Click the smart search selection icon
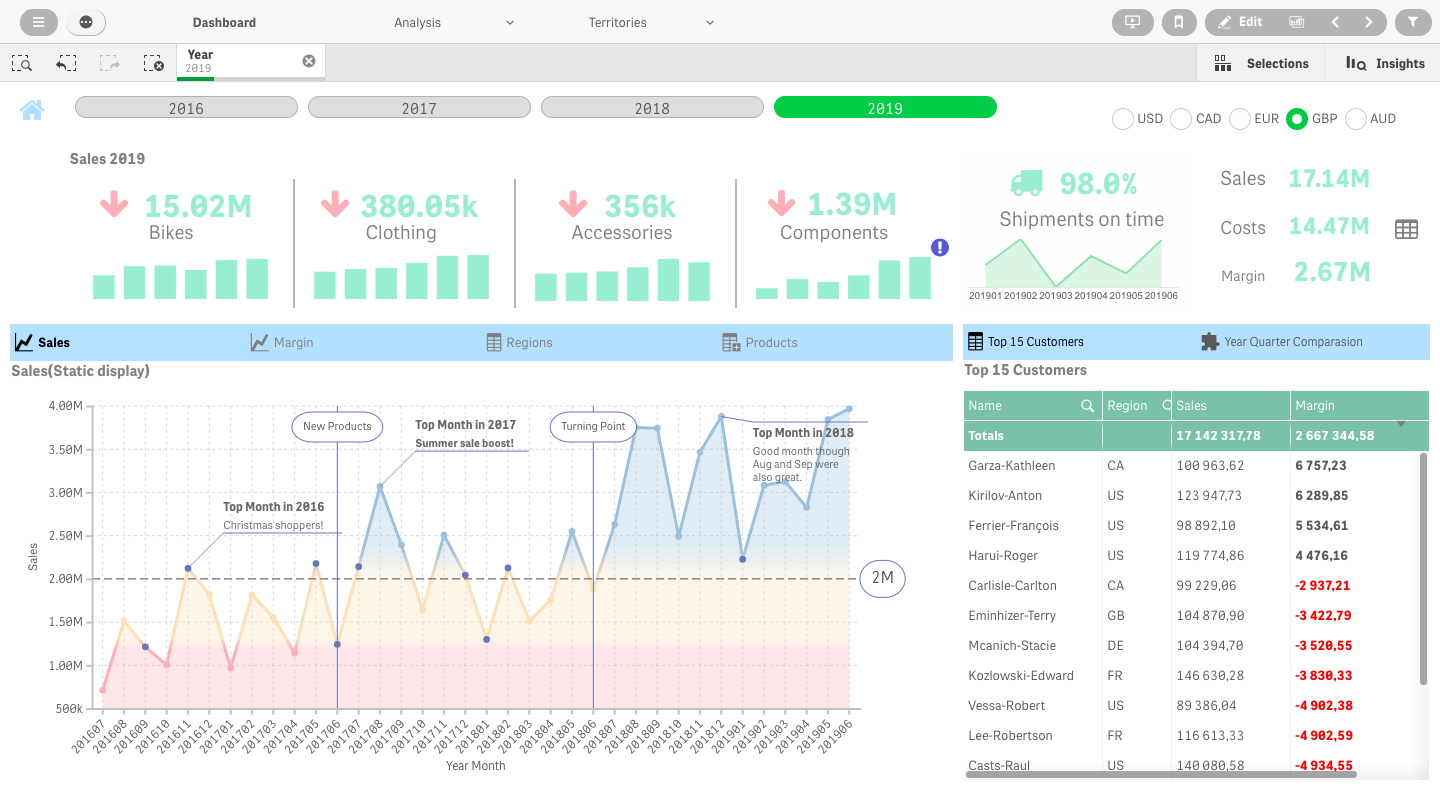This screenshot has height=790, width=1440. (x=22, y=63)
